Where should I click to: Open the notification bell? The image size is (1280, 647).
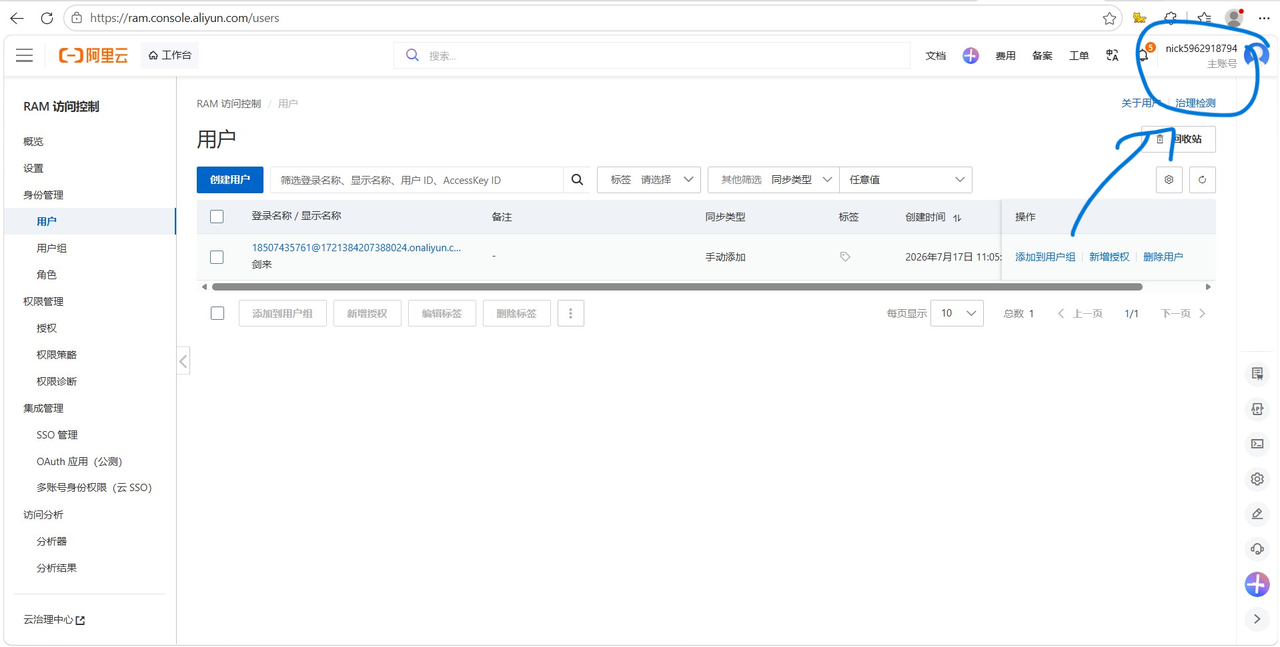[1143, 56]
